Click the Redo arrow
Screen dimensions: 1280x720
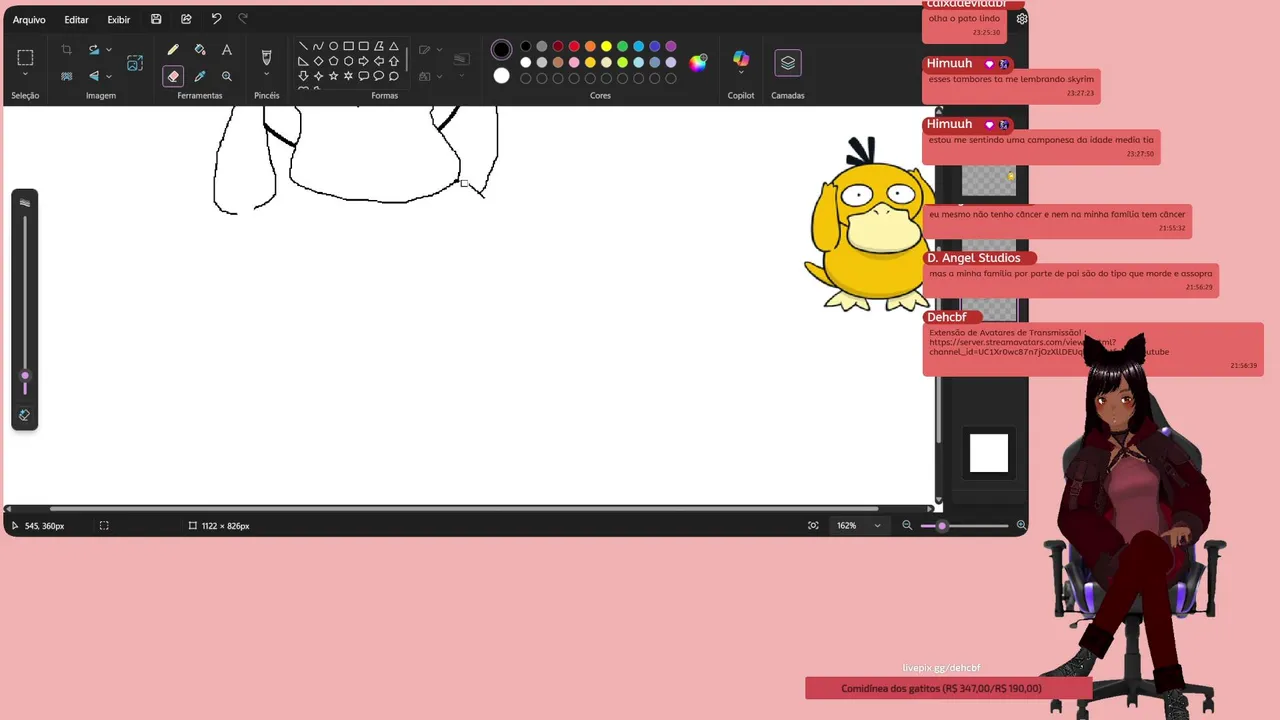coord(243,19)
